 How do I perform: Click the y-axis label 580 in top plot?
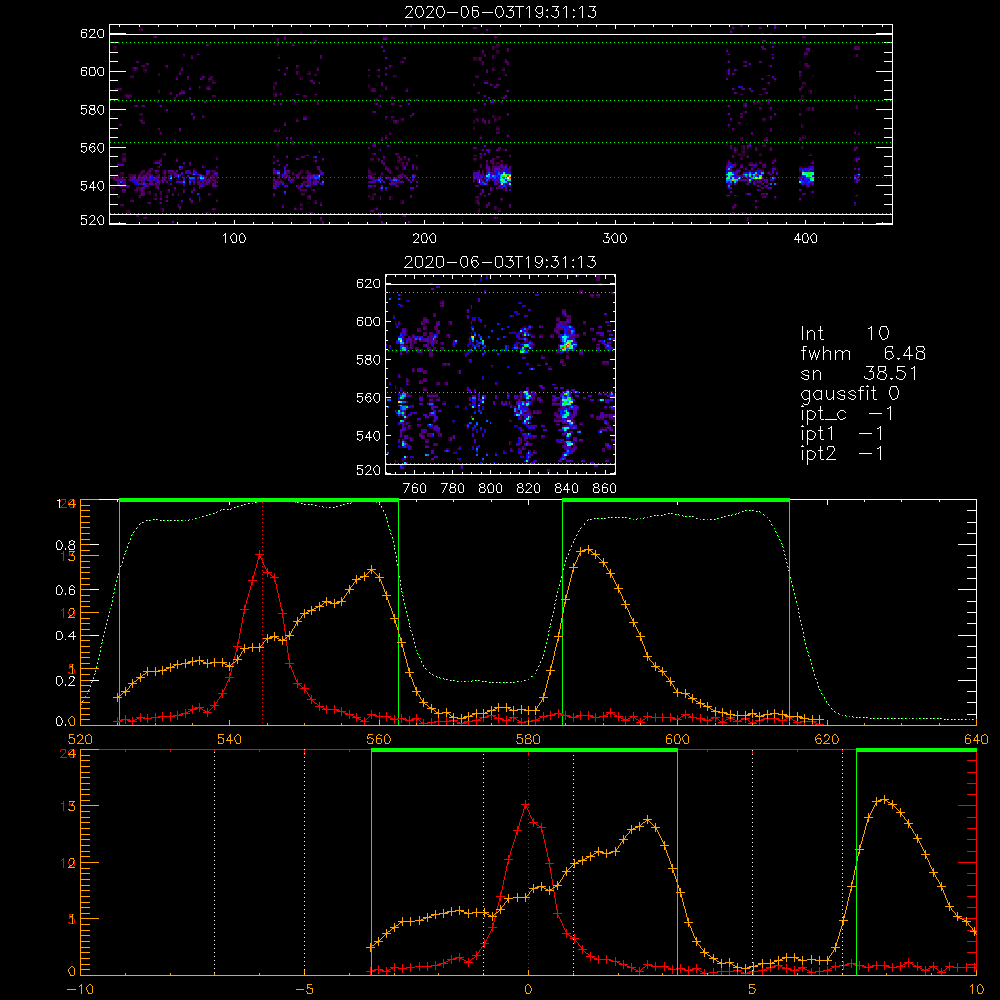tap(92, 110)
